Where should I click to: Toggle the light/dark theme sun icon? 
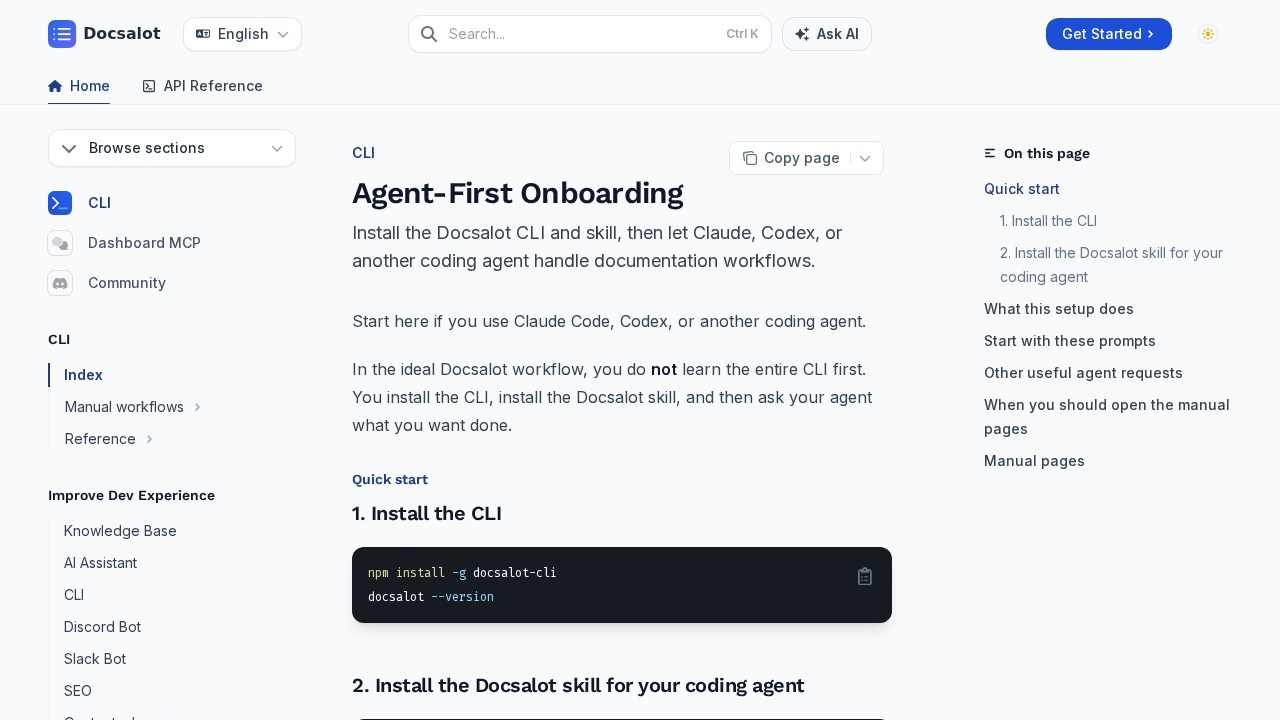1208,34
